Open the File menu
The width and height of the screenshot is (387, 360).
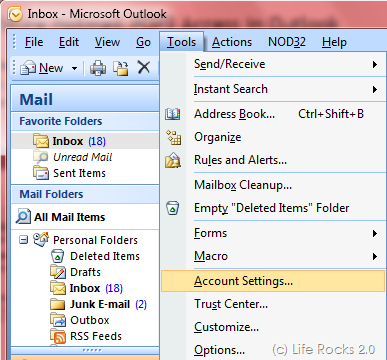[34, 42]
